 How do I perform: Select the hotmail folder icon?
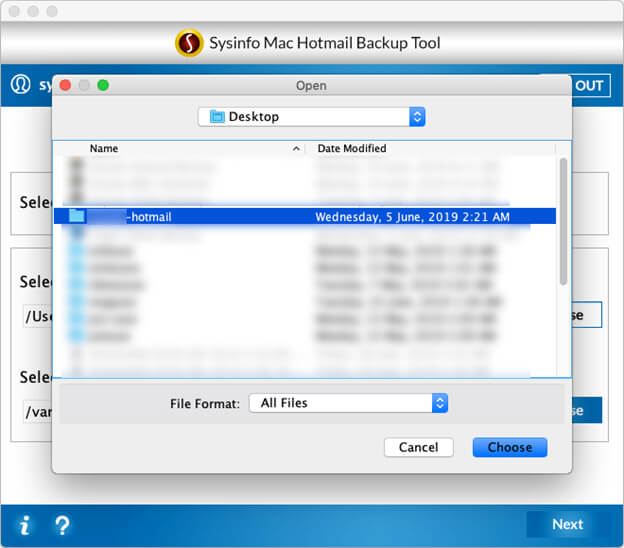(77, 216)
